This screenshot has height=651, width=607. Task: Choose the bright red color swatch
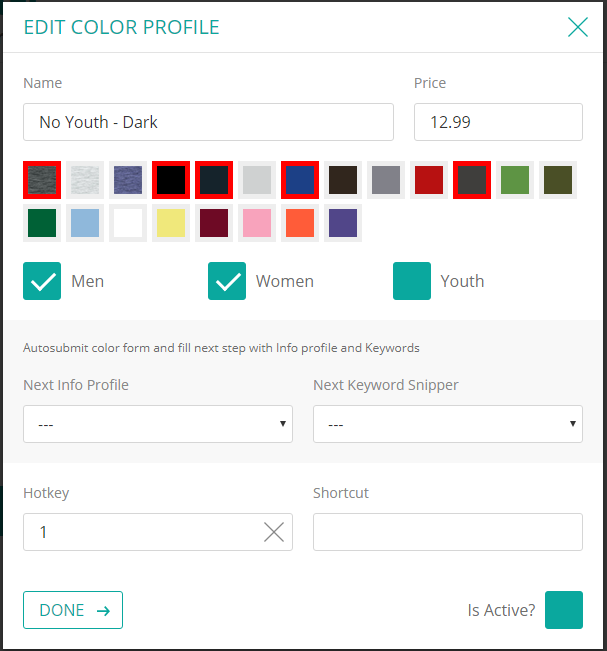[429, 180]
